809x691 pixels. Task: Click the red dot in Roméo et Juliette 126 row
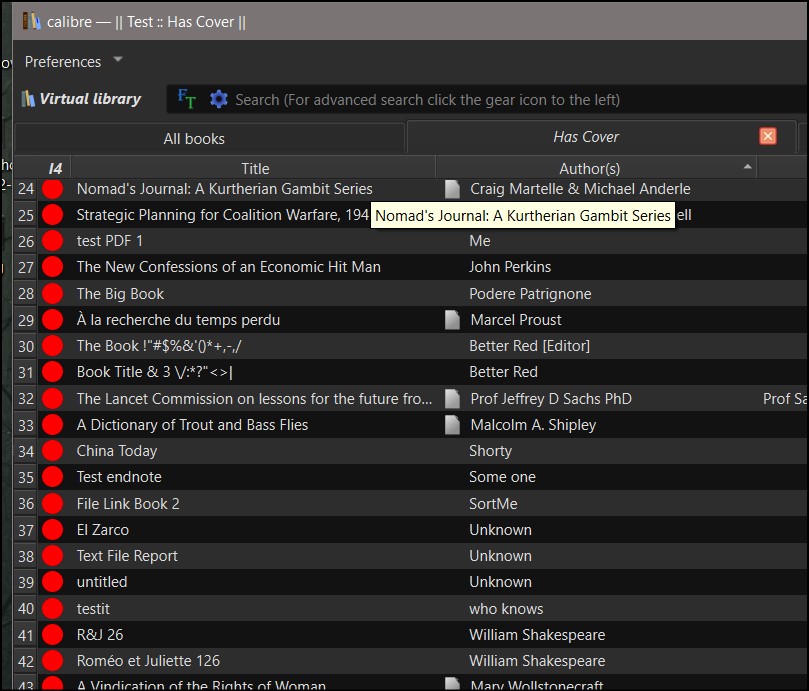53,661
